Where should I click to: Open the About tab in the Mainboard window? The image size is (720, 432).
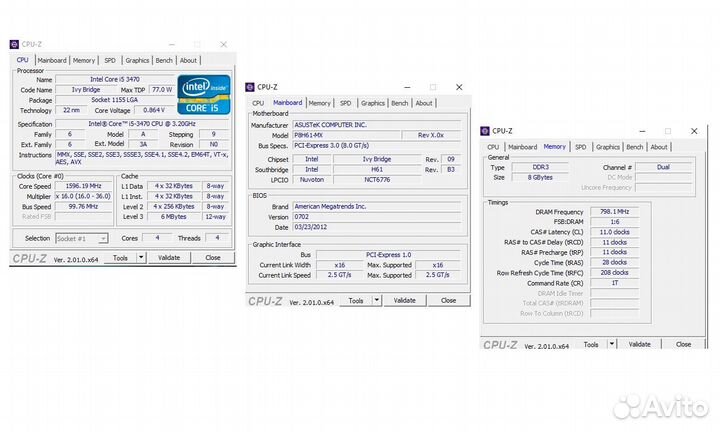[424, 103]
